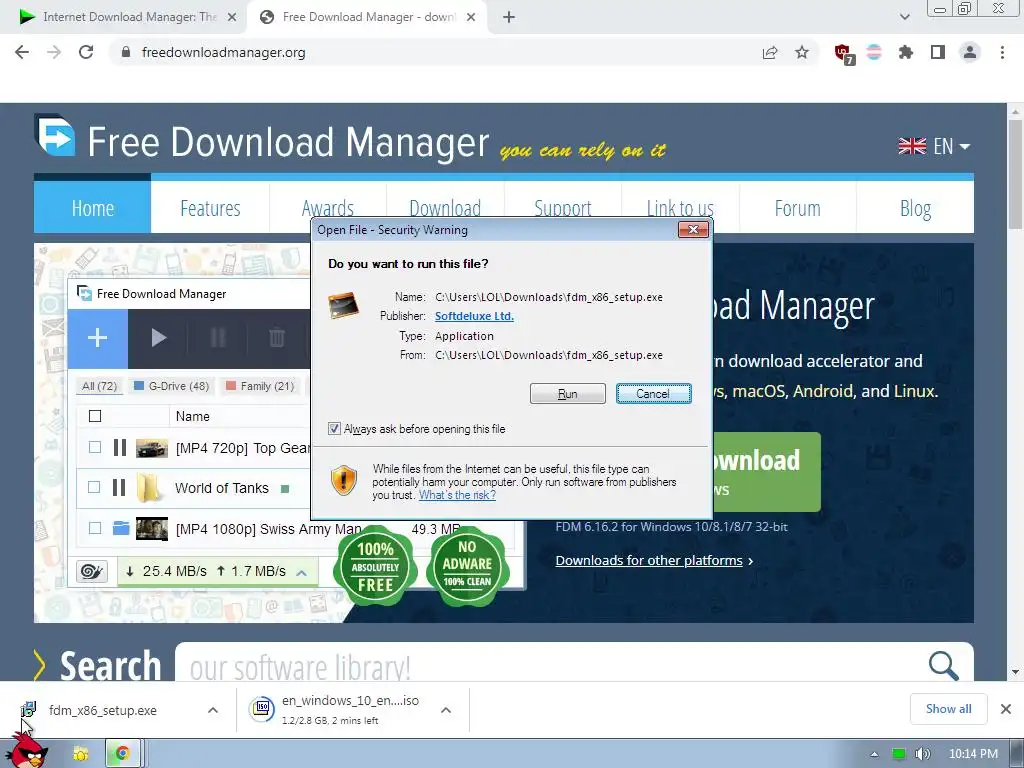Open the tab search dropdown arrow

pyautogui.click(x=904, y=17)
